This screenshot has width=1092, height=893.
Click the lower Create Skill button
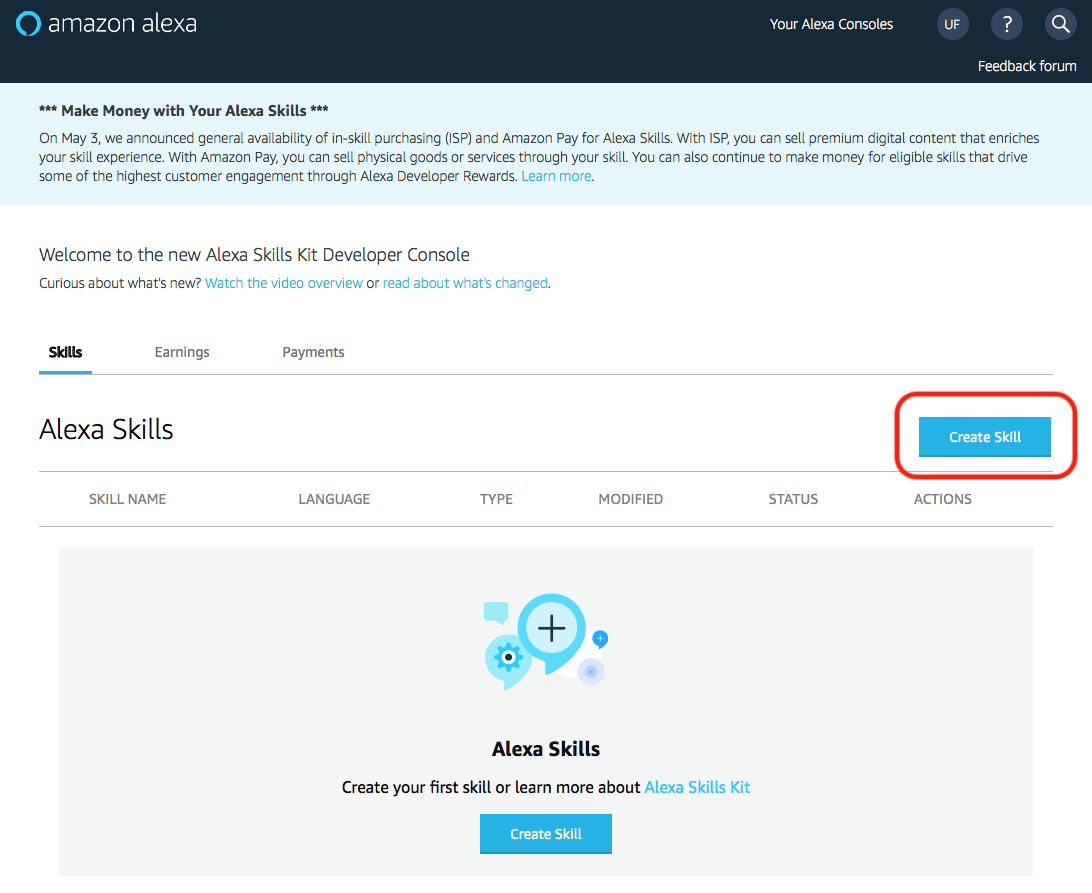pos(545,833)
